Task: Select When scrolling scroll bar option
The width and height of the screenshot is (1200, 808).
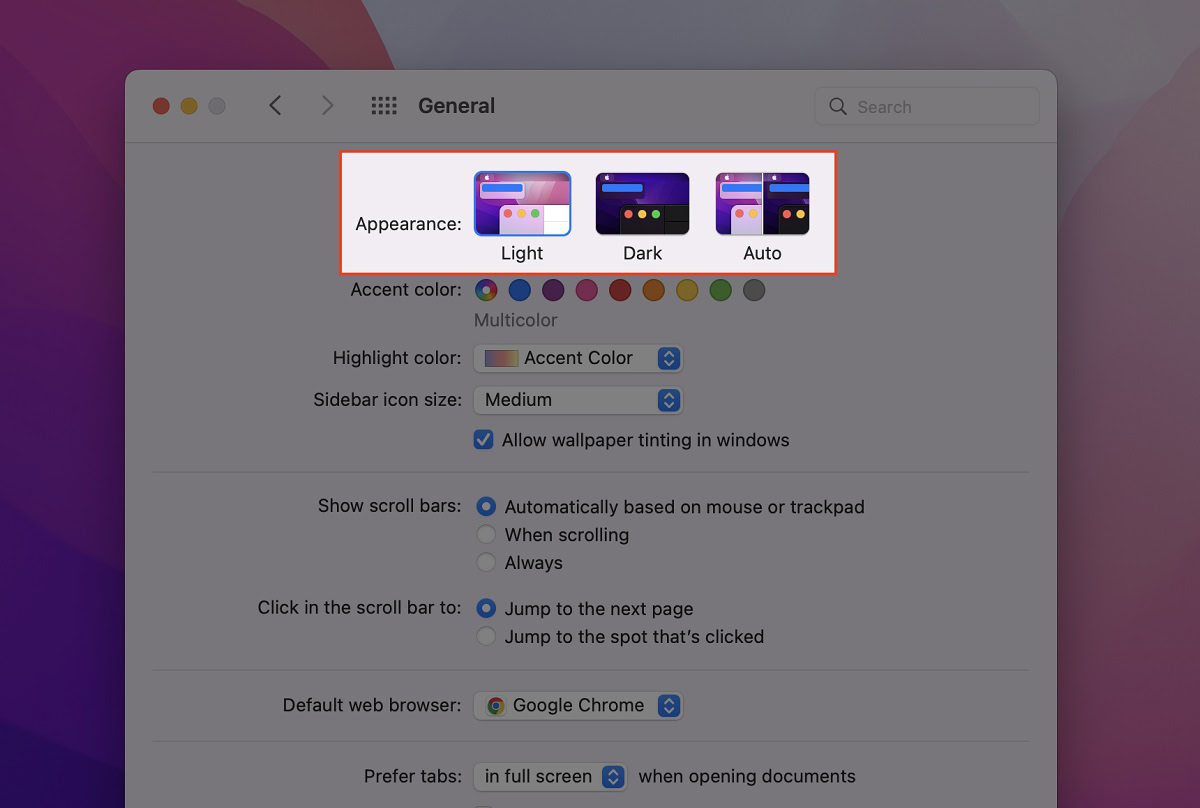Action: click(x=486, y=535)
